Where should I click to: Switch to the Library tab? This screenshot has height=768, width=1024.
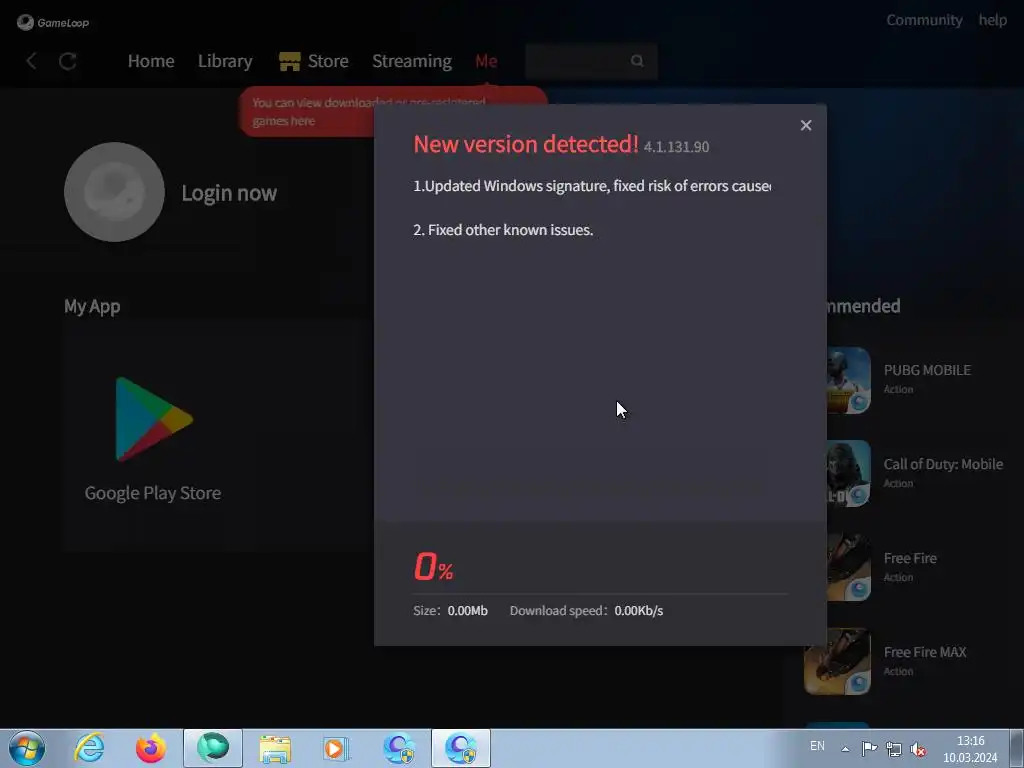click(225, 61)
